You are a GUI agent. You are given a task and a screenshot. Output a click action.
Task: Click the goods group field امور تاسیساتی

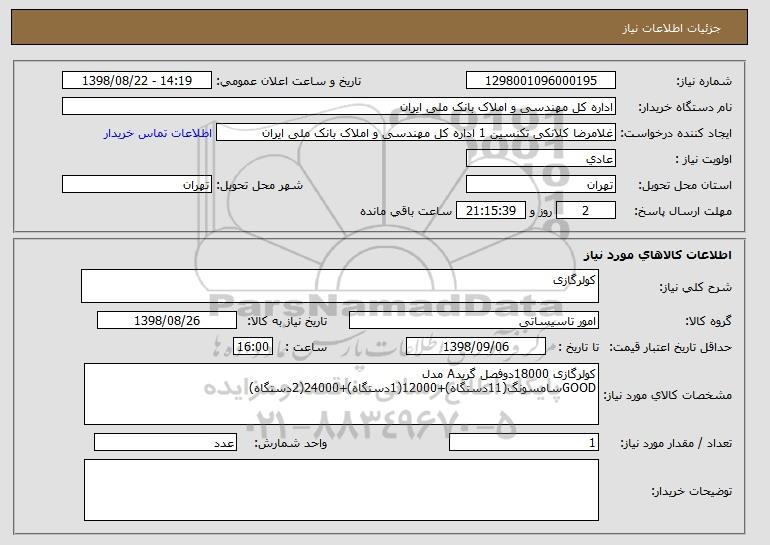click(x=474, y=321)
